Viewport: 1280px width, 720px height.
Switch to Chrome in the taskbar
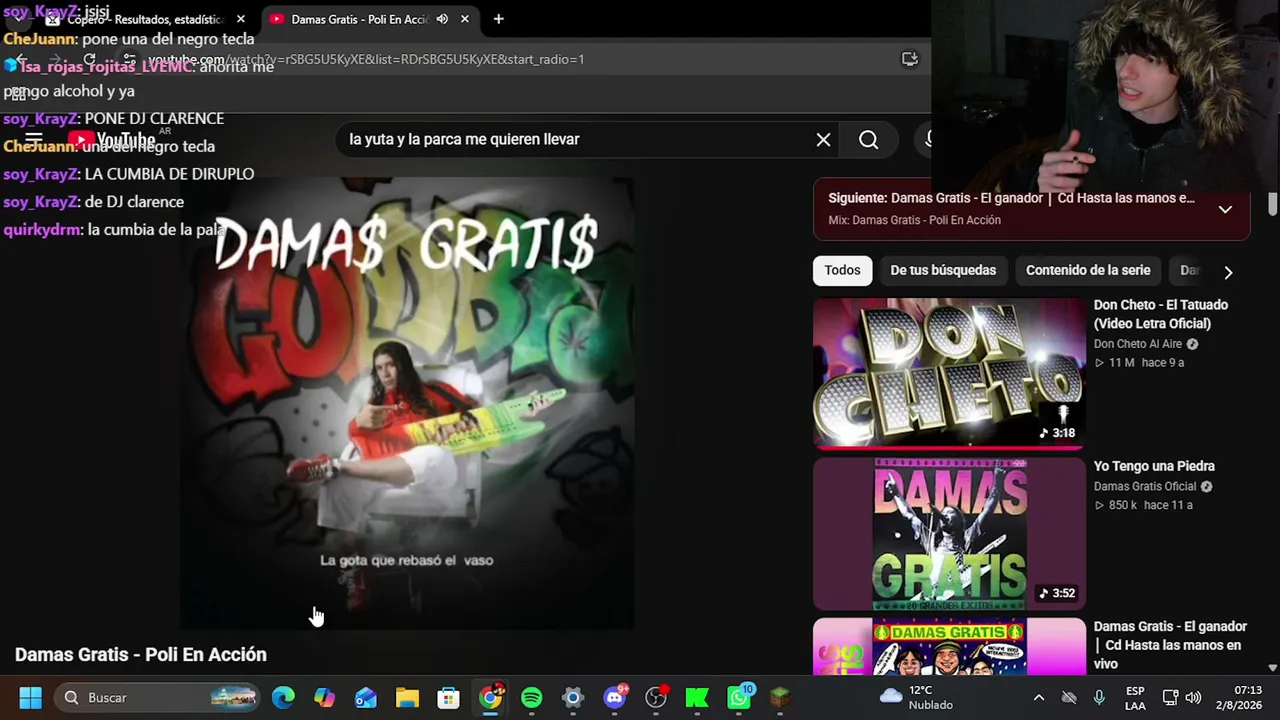[491, 697]
